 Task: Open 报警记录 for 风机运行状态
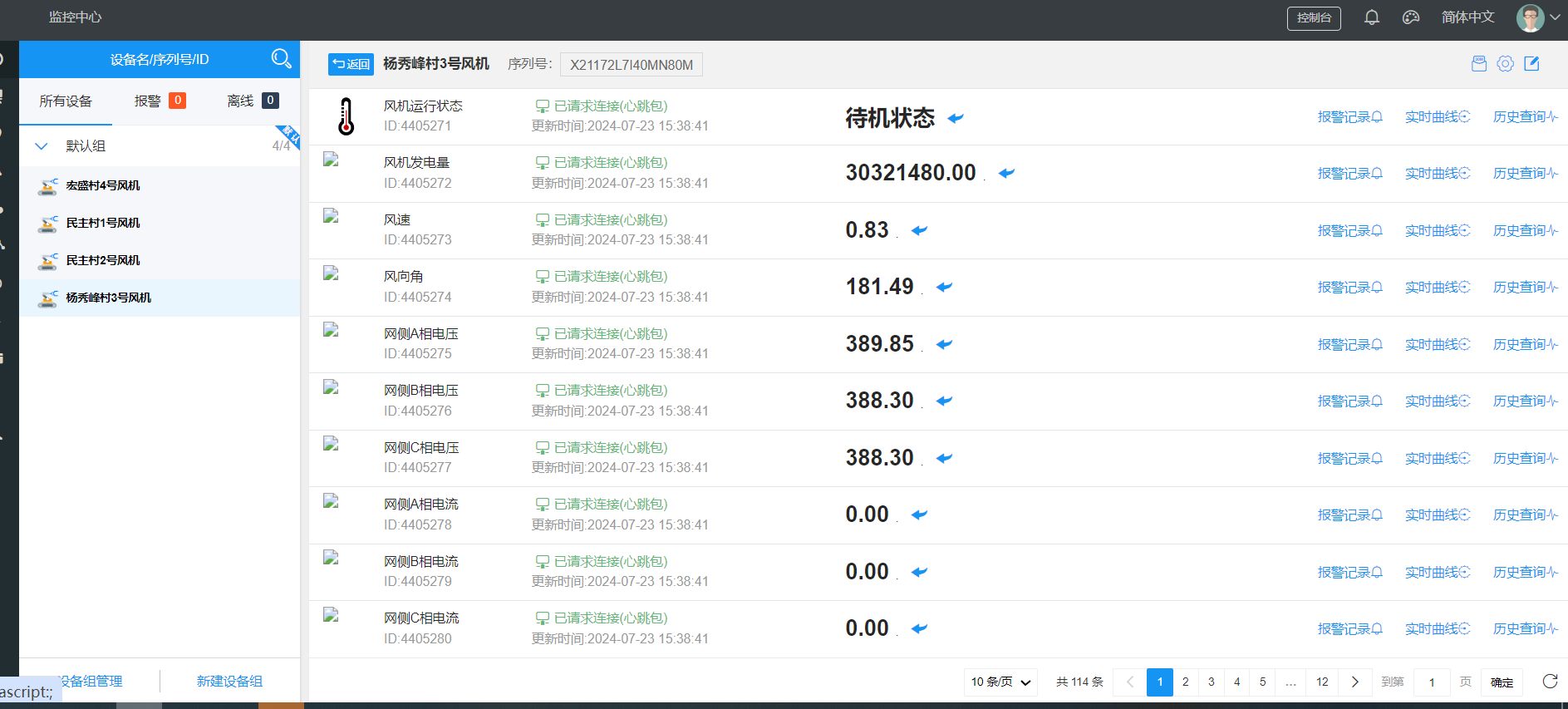(x=1350, y=117)
